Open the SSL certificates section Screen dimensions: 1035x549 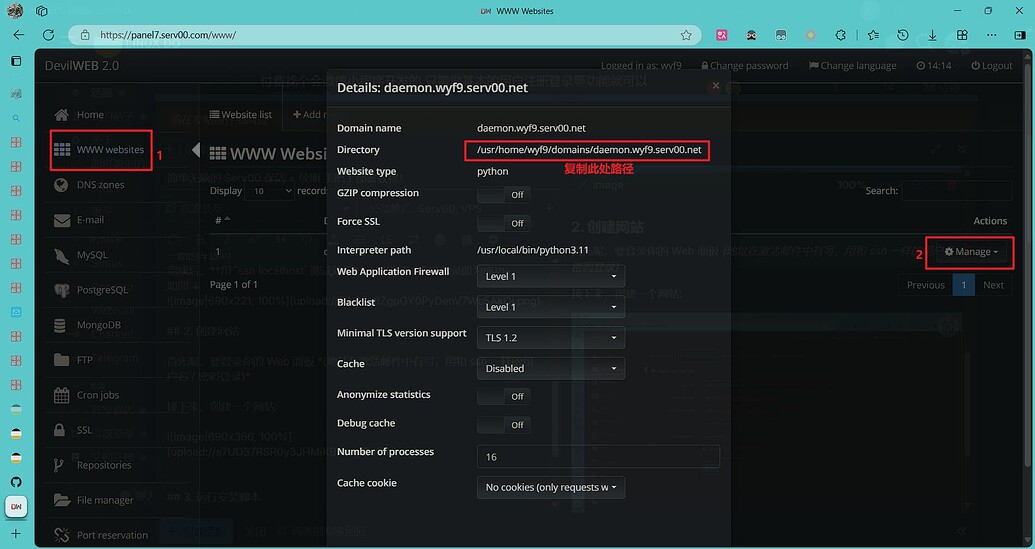click(74, 430)
